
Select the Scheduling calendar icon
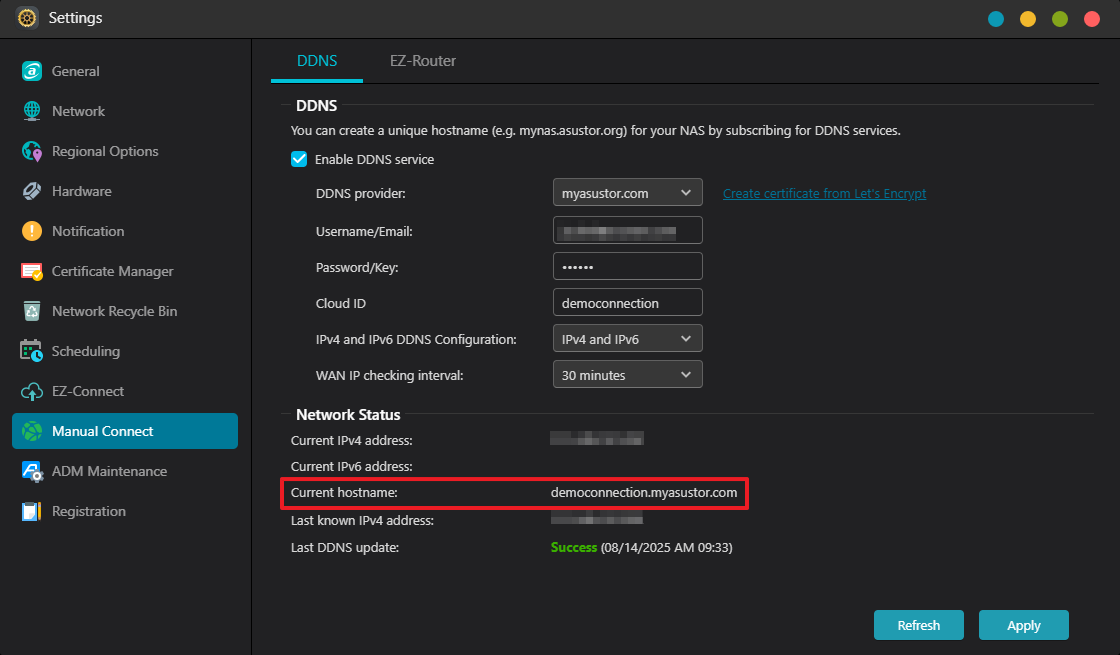32,351
